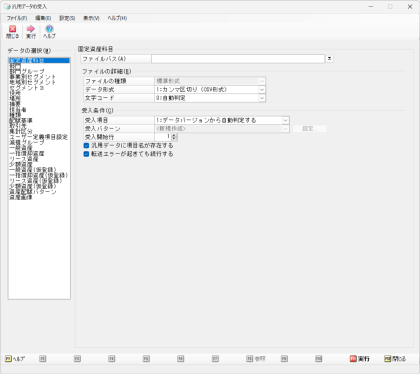Screen dimensions: 420x374
Task: Click the 受入開始行 number field
Action: [163, 137]
